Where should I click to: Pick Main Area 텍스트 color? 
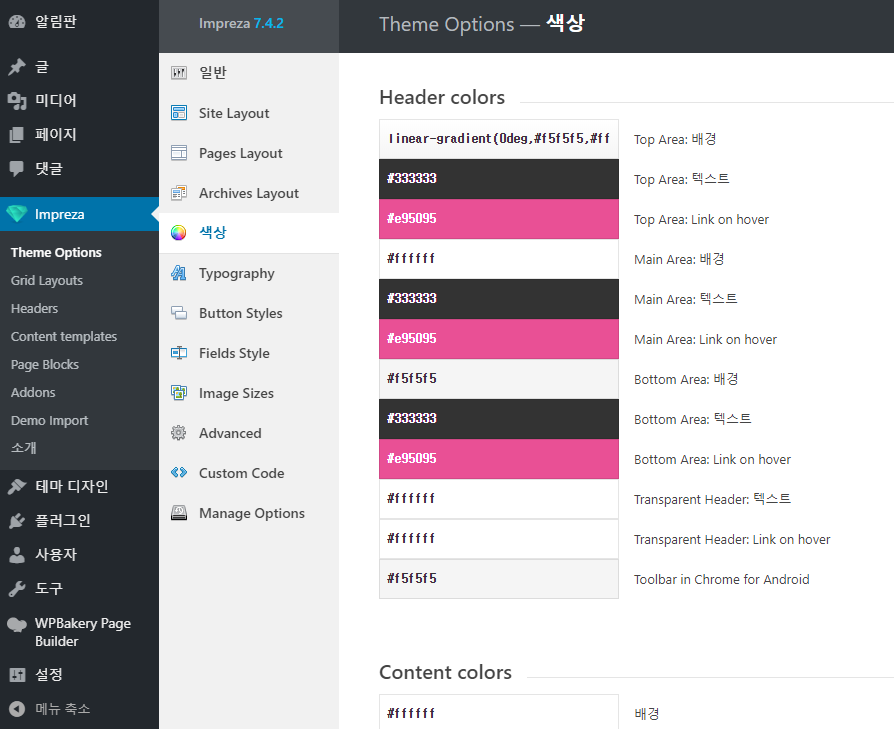(499, 299)
